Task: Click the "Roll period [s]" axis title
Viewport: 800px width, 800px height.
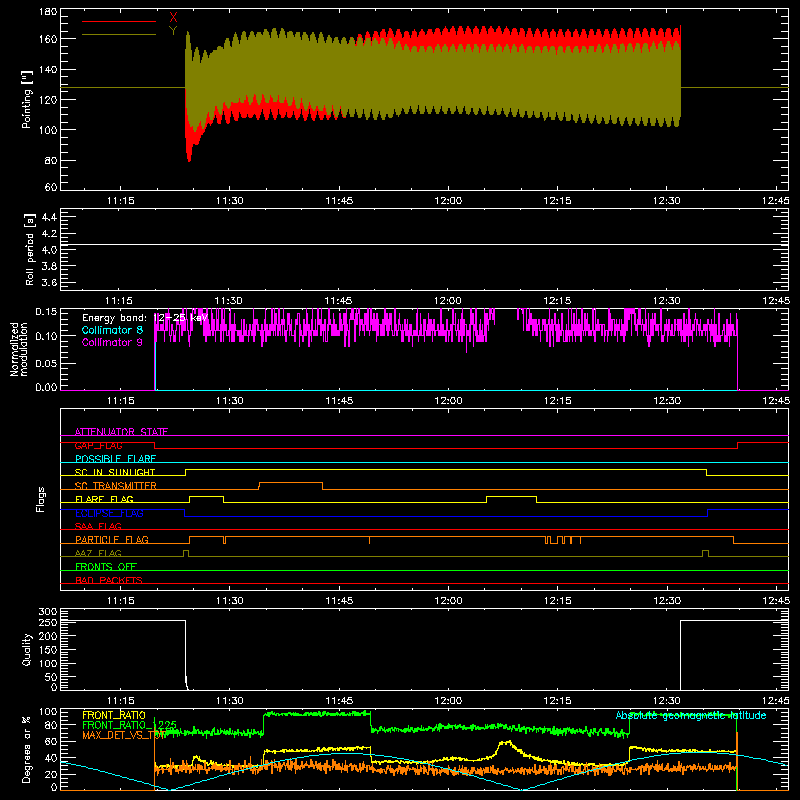Action: coord(30,249)
